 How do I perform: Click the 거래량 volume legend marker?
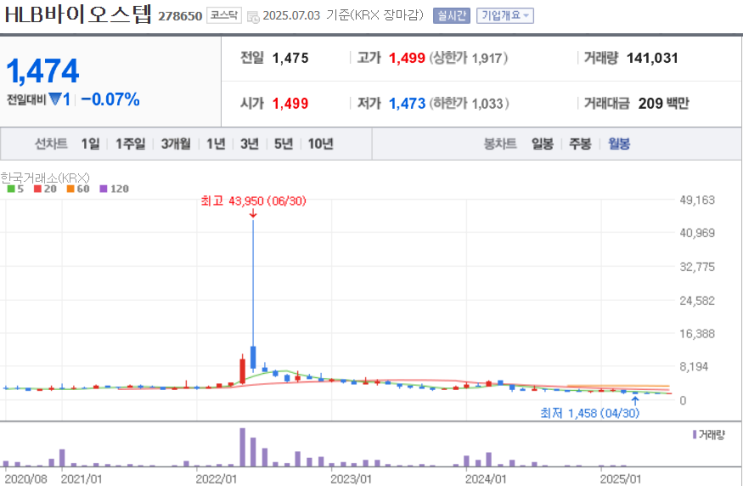(695, 434)
